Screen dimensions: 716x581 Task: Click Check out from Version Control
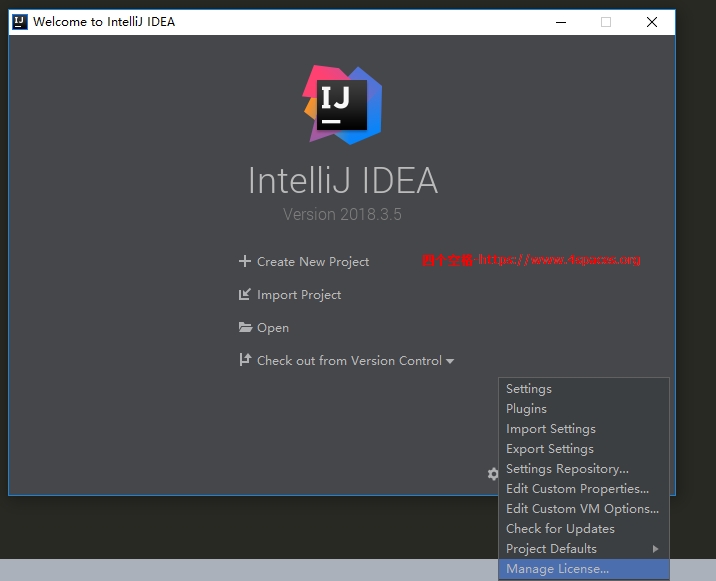349,360
